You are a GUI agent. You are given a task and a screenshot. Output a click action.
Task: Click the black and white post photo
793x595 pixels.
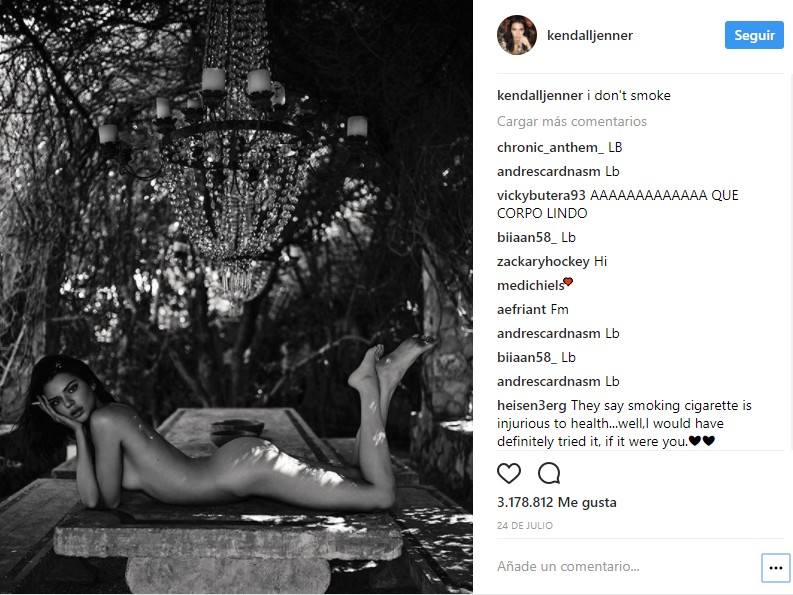(236, 297)
